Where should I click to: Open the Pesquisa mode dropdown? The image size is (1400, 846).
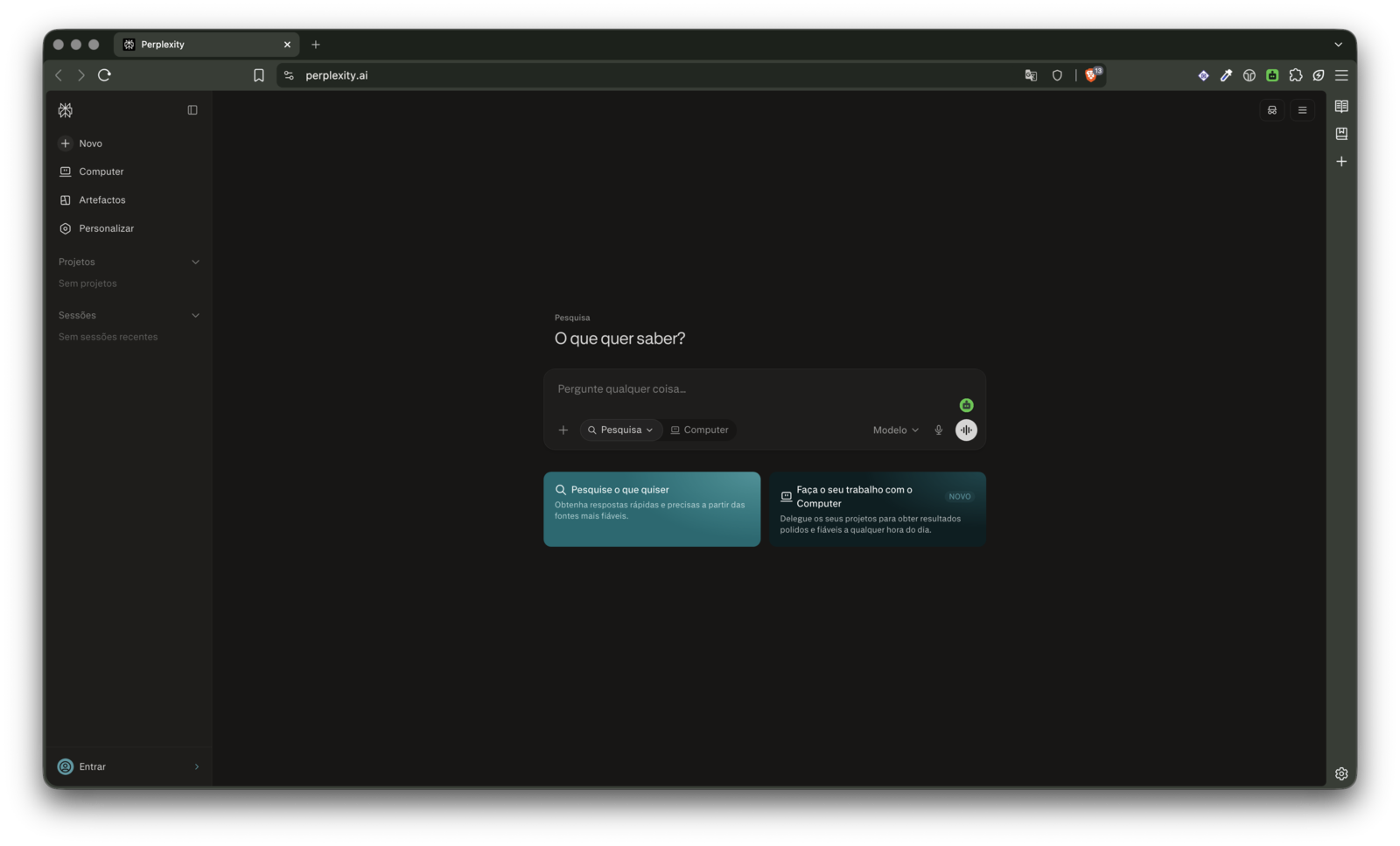click(x=620, y=430)
